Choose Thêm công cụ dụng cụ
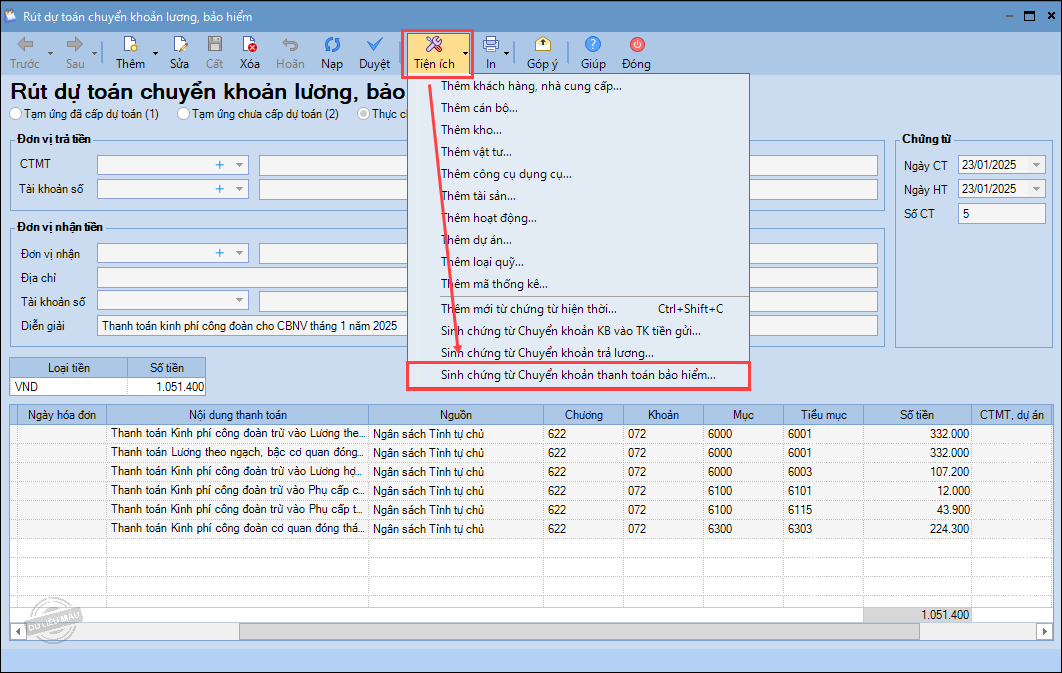The width and height of the screenshot is (1062, 673). coord(578,174)
